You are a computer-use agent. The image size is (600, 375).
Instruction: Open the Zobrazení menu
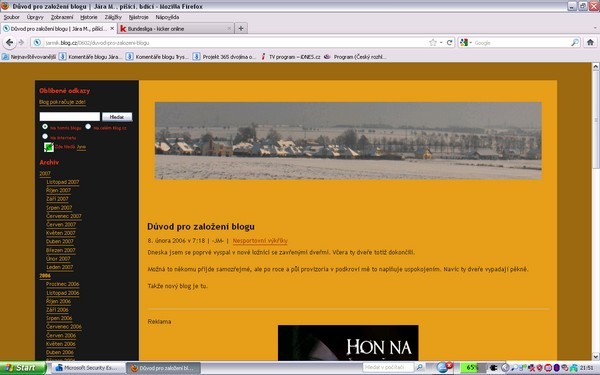click(x=62, y=17)
